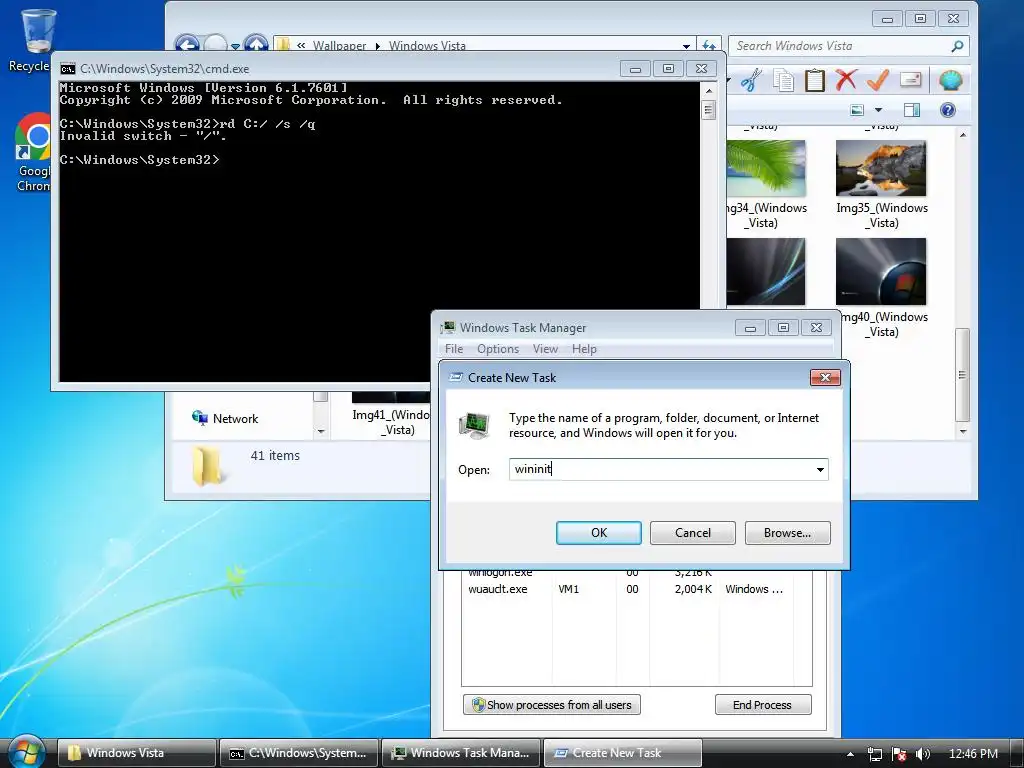
Task: Click the change view picture icon in Explorer
Action: pos(857,110)
